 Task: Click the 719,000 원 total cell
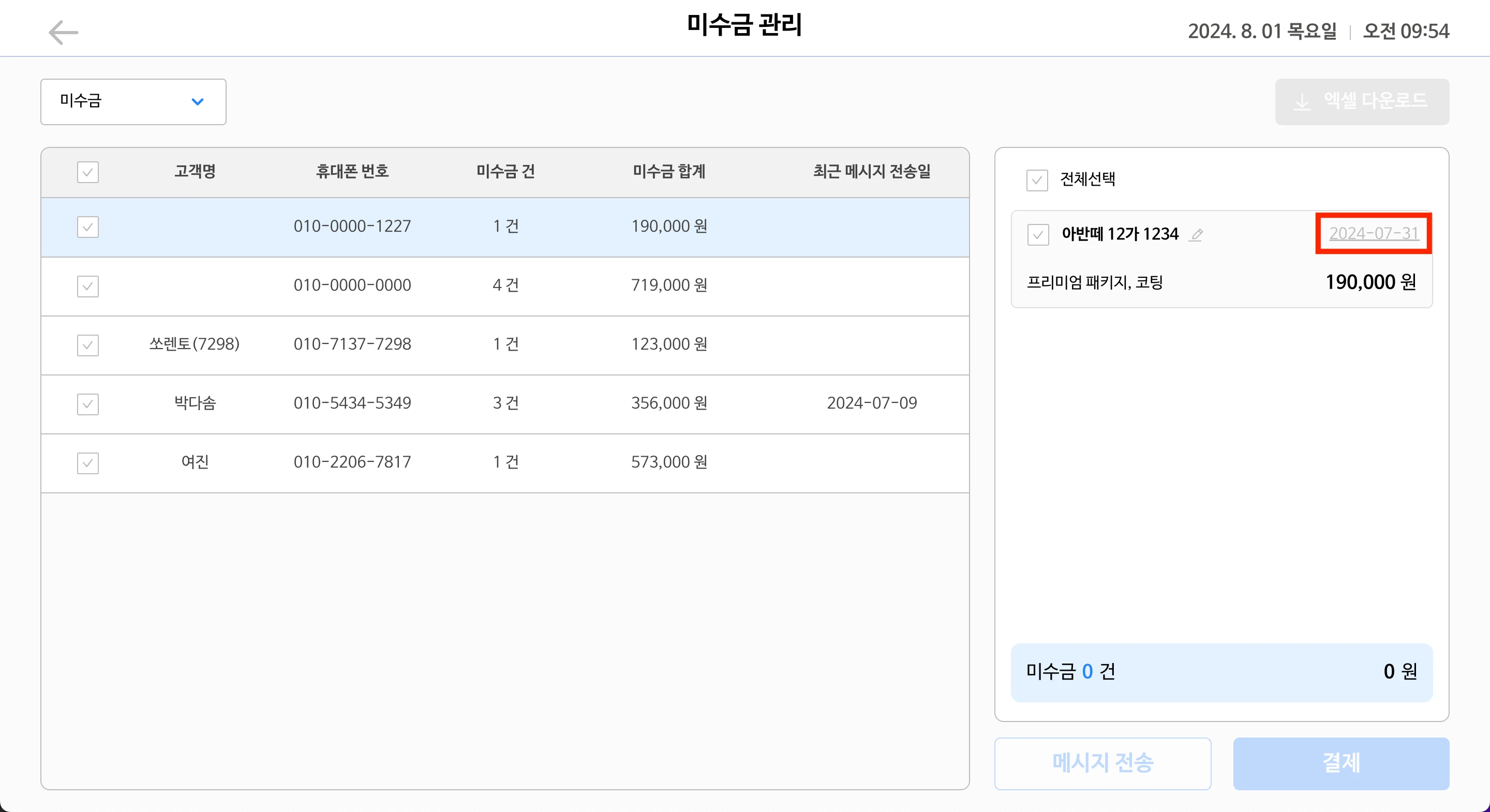(669, 285)
